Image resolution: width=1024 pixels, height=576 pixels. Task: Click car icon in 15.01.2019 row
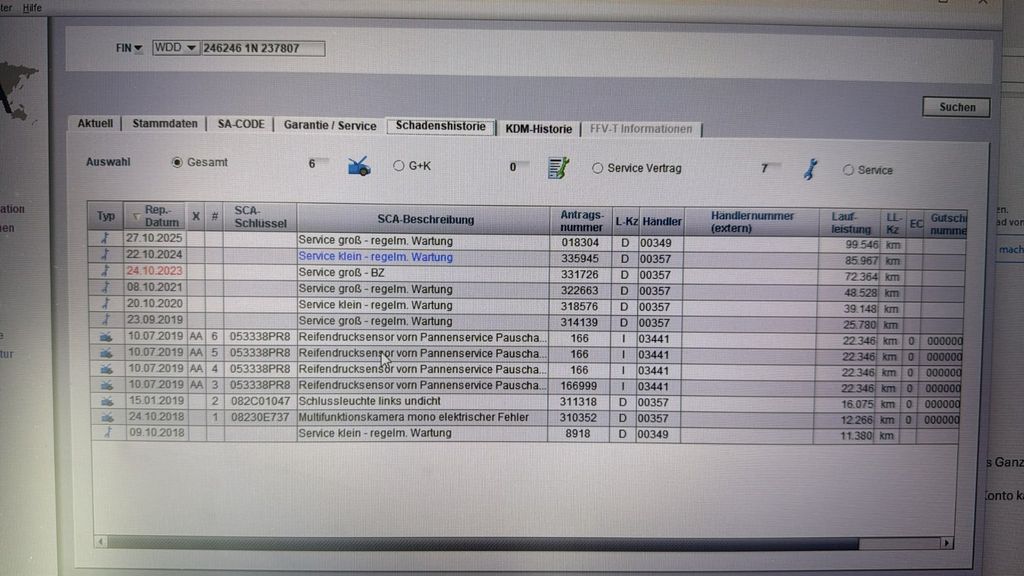[x=107, y=401]
